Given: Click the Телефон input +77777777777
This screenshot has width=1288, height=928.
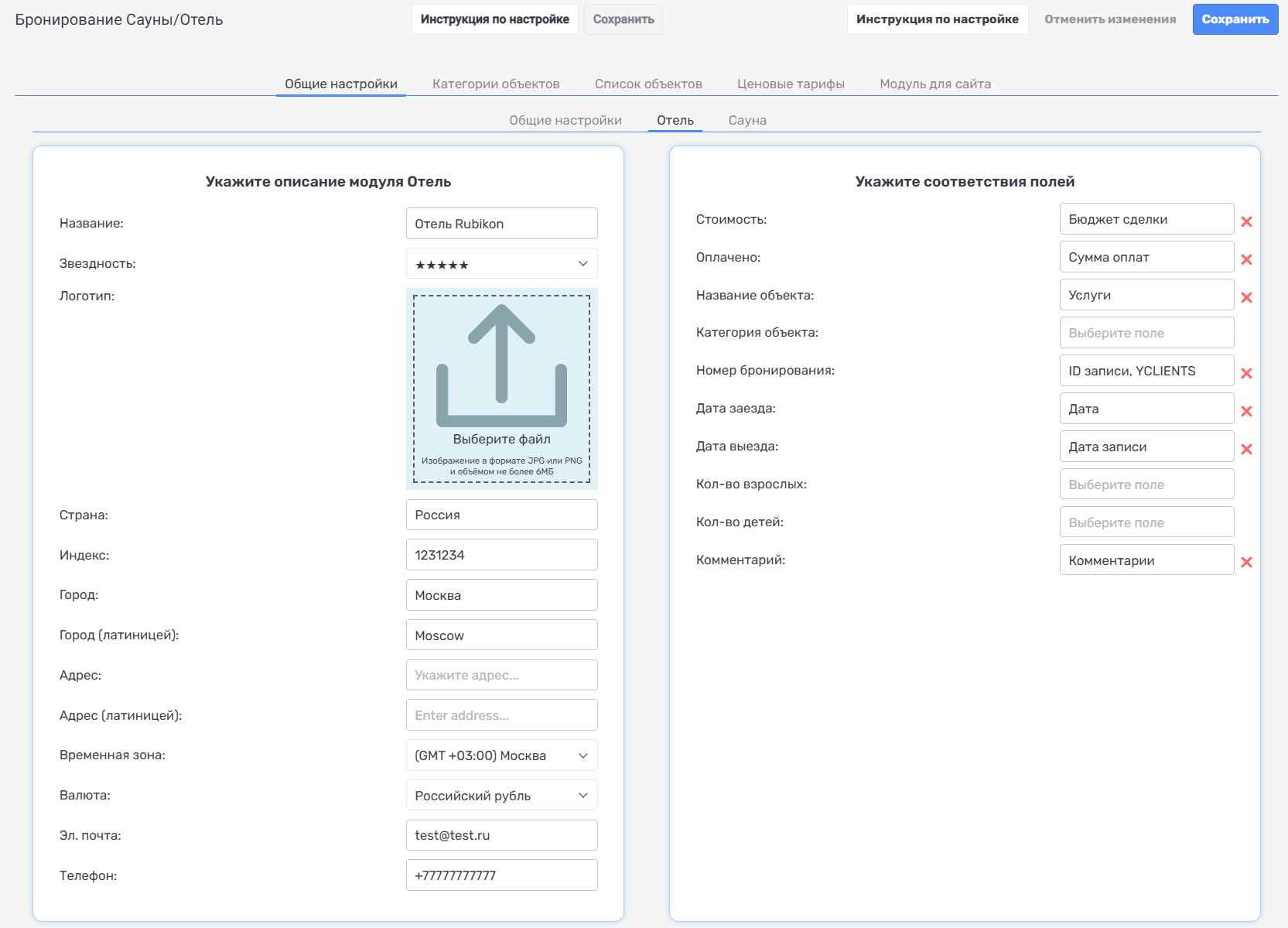Looking at the screenshot, I should point(501,875).
